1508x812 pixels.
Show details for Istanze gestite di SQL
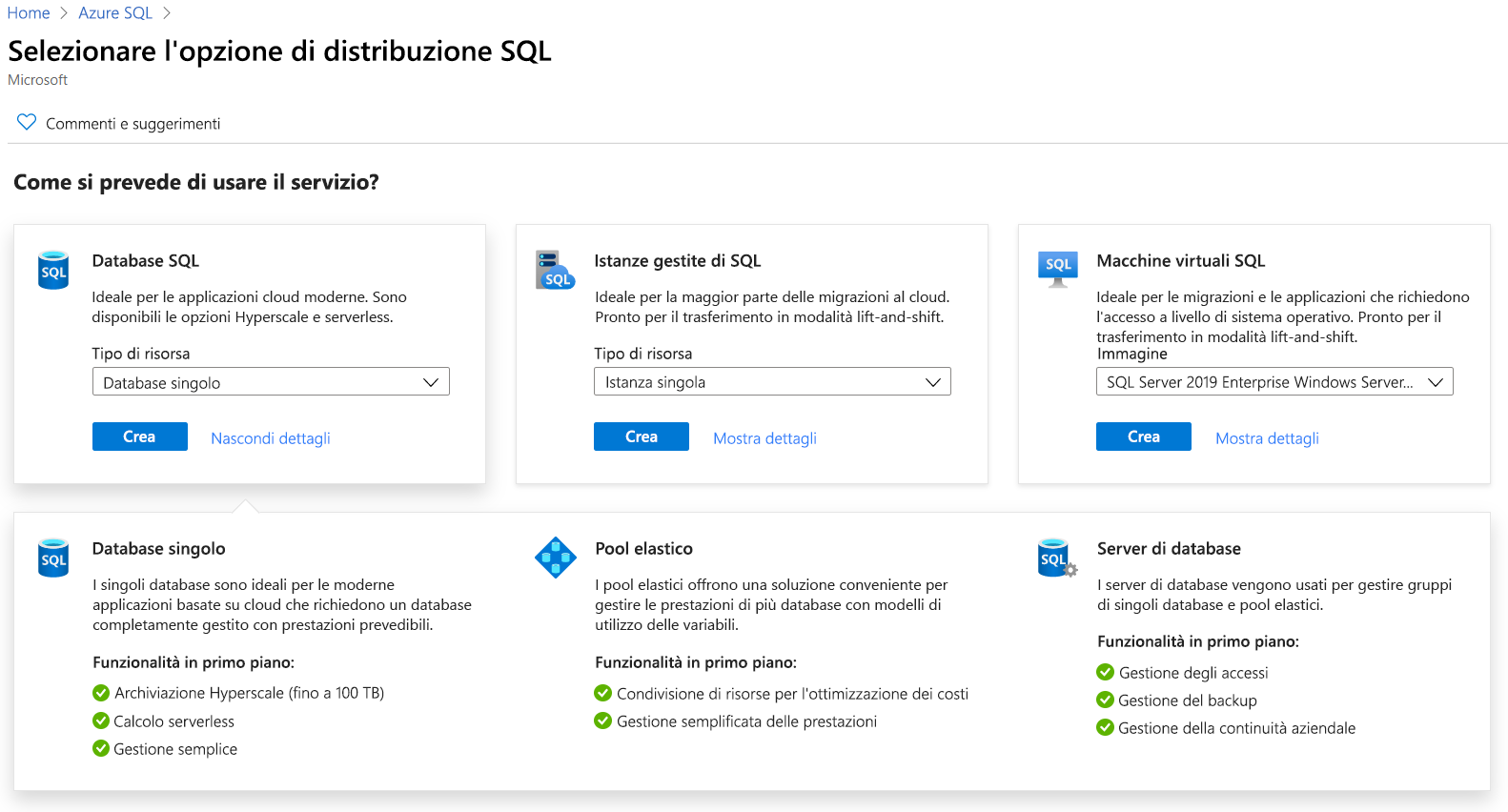[765, 438]
